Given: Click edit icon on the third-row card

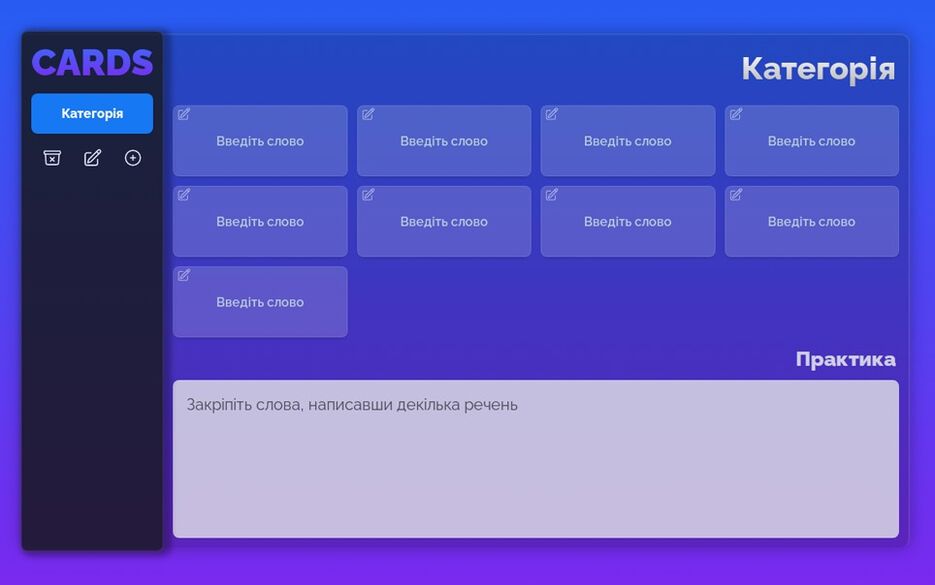Looking at the screenshot, I should coord(184,275).
